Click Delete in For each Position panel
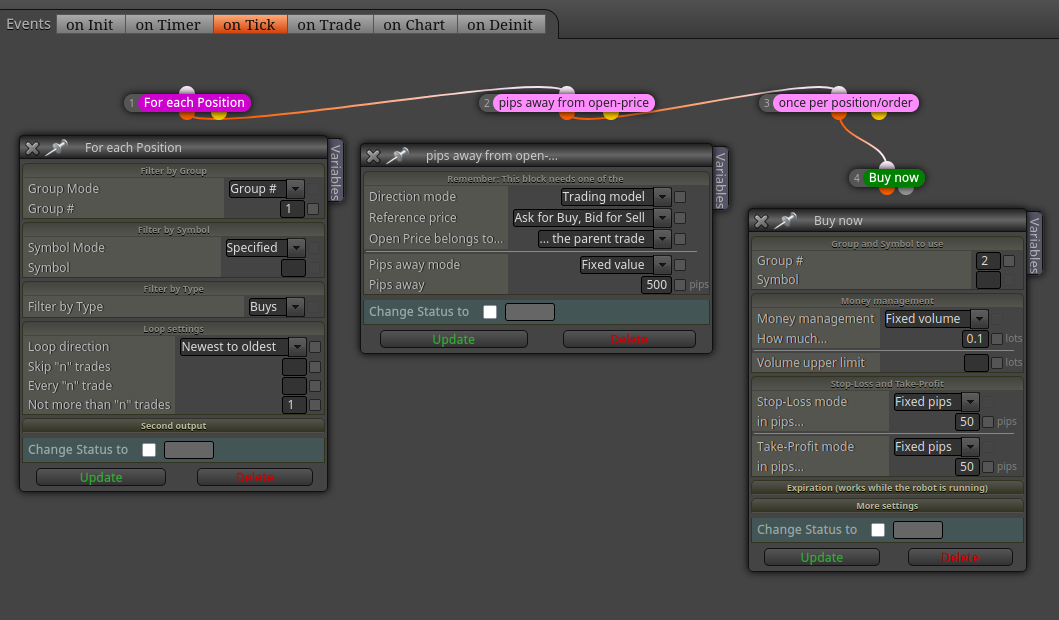Screen dimensions: 1059x620 pyautogui.click(x=255, y=477)
